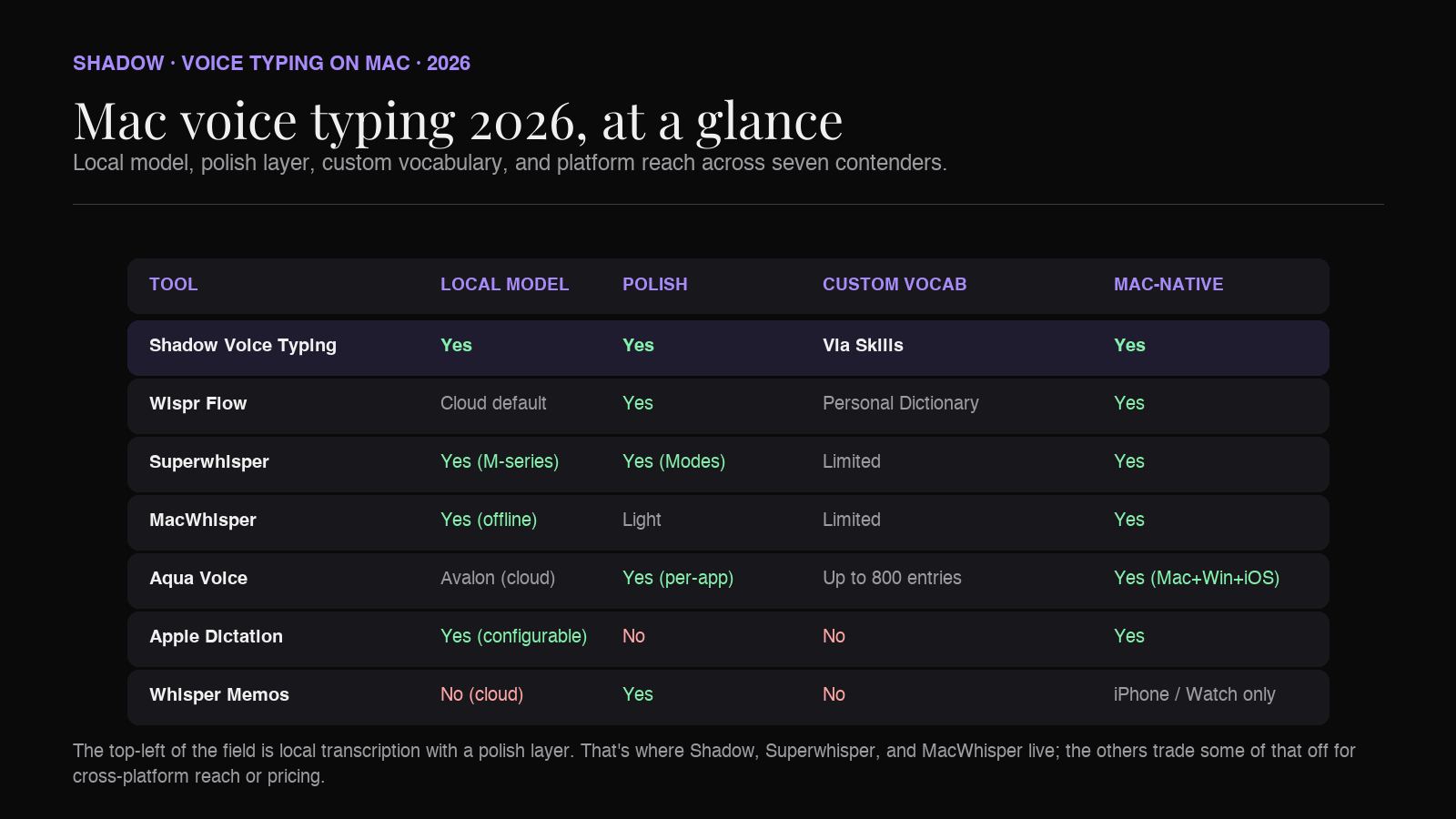1456x819 pixels.
Task: Click the LOCAL MODEL column header
Action: [x=504, y=285]
